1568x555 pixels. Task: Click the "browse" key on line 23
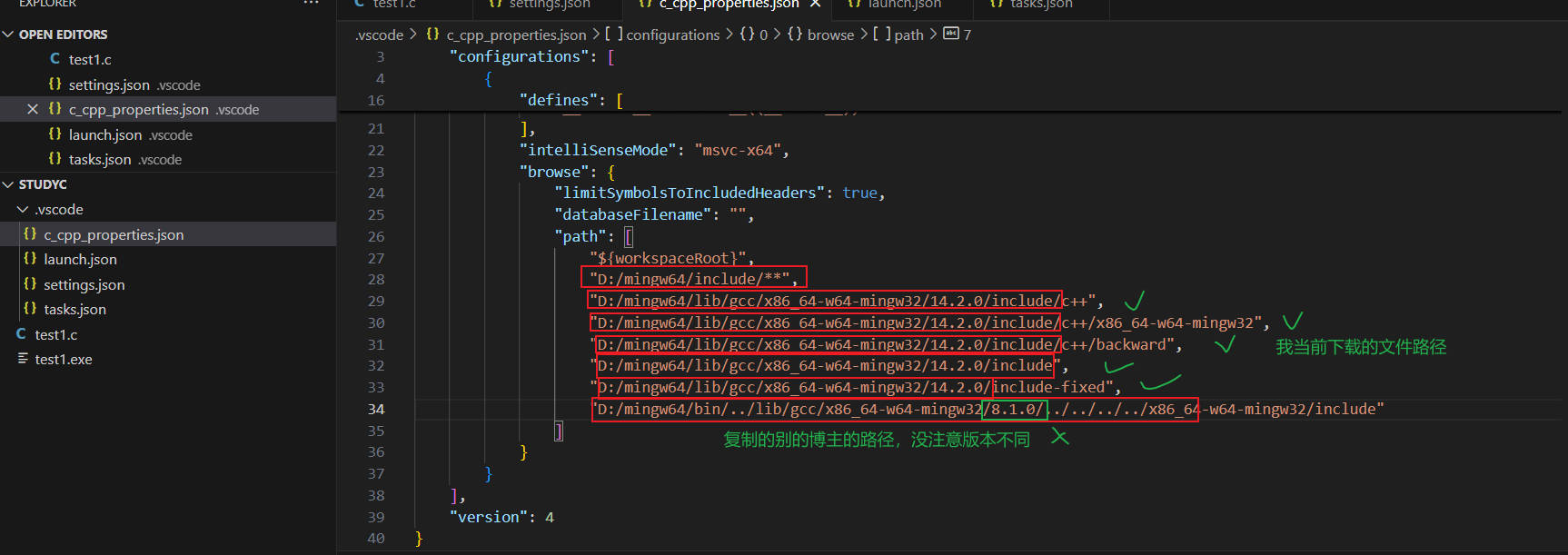pos(554,172)
